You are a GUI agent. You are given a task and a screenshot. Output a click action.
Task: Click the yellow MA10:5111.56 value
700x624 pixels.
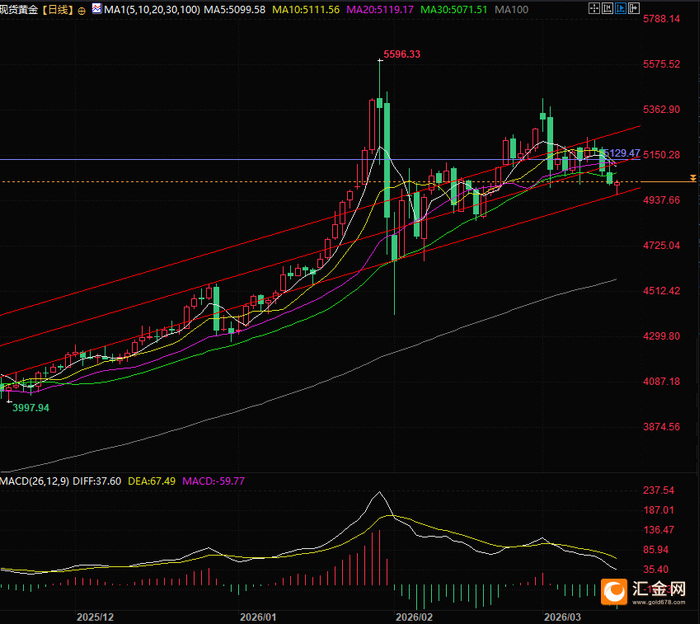click(306, 9)
